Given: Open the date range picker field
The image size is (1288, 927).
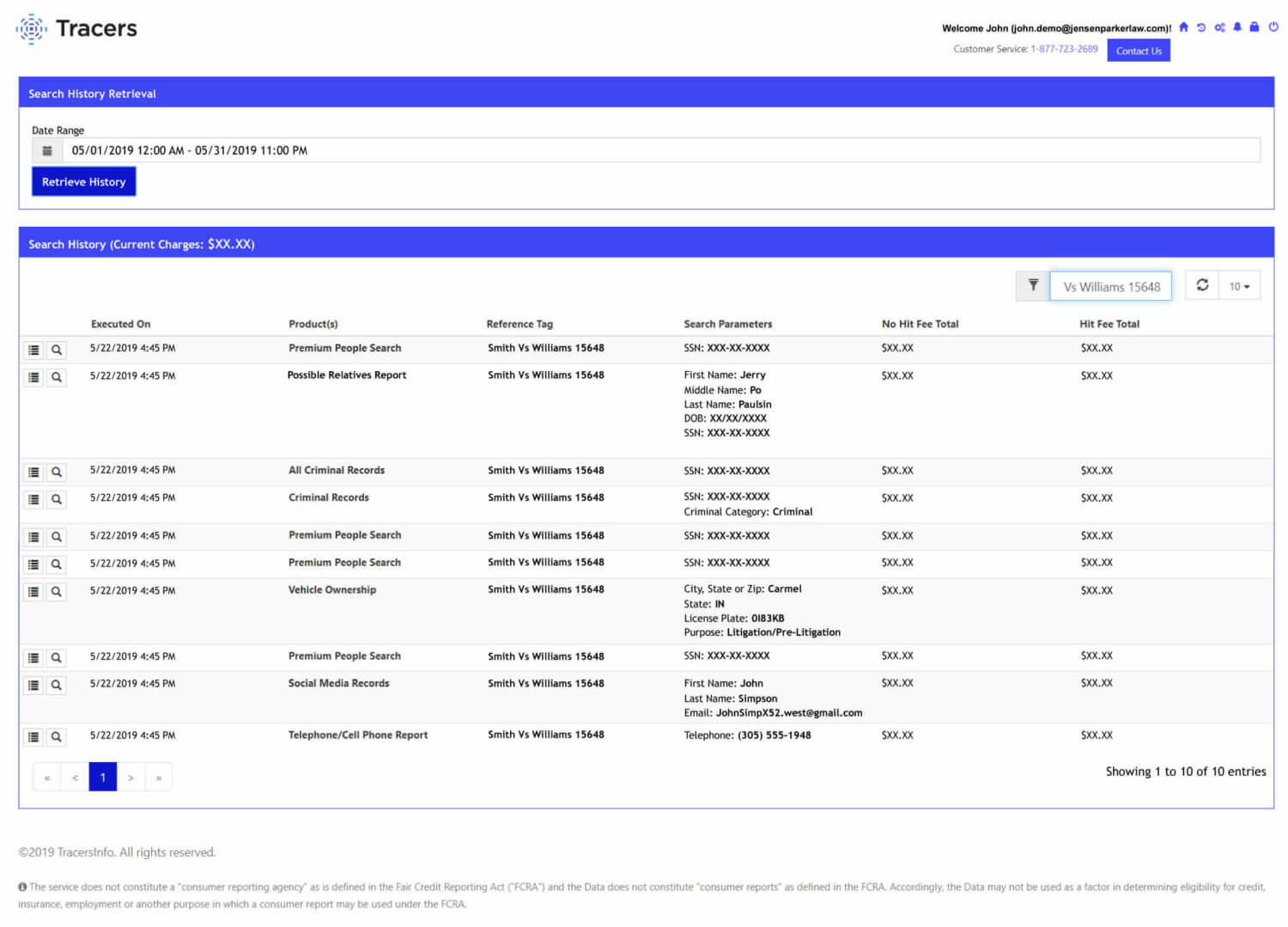Looking at the screenshot, I should (343, 150).
